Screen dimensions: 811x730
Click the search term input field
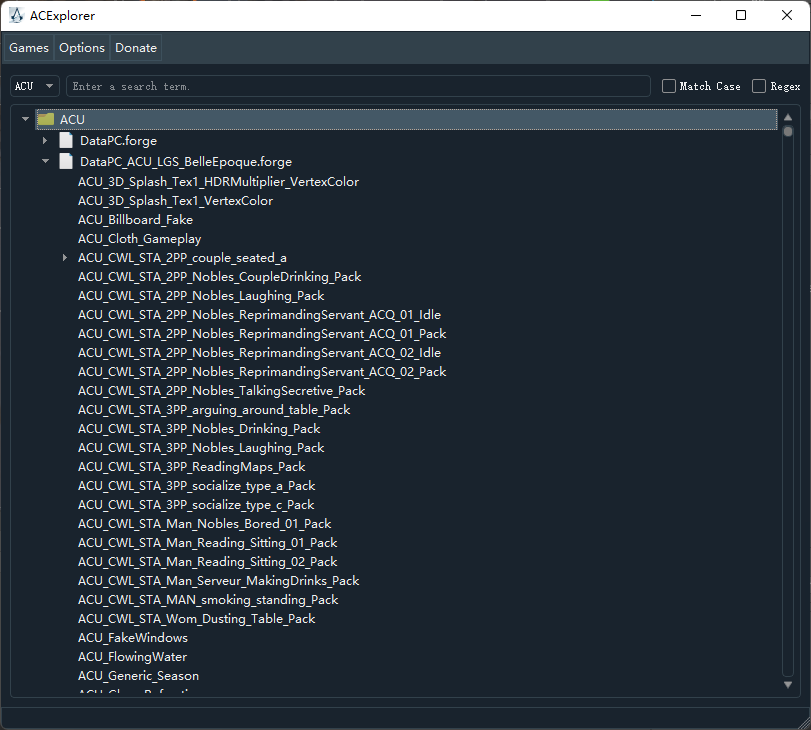358,86
